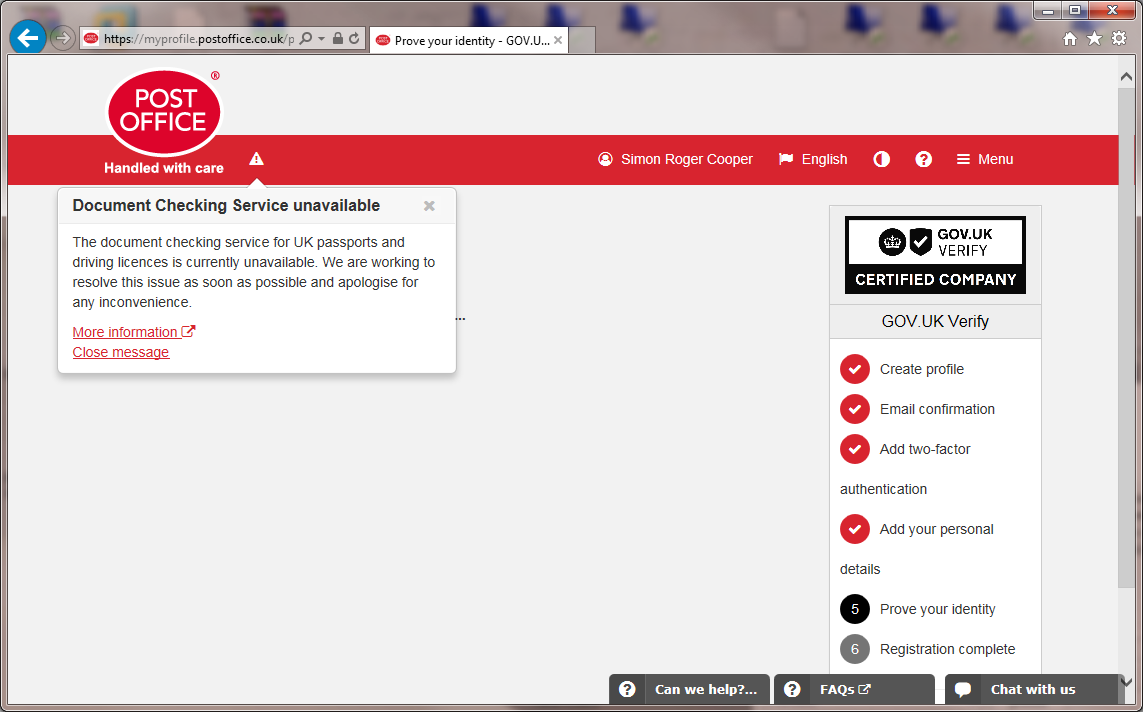Close the browser window
1143x712 pixels.
(x=1112, y=11)
